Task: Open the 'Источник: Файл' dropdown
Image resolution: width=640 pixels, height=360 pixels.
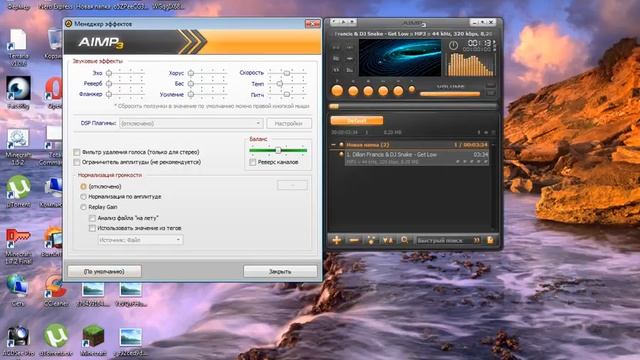Action: 140,240
